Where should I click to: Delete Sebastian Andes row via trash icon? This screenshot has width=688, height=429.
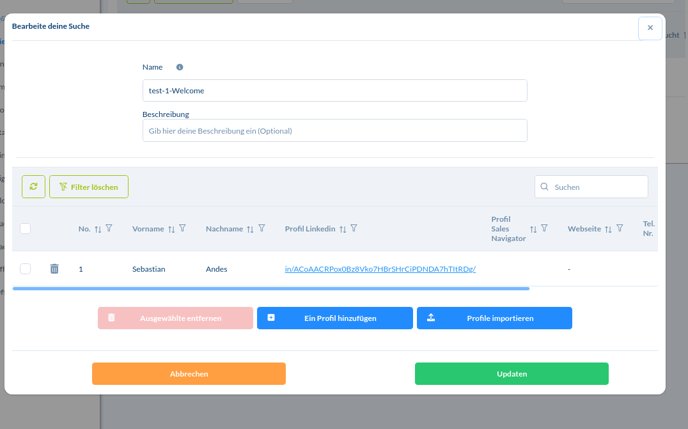[x=54, y=269]
